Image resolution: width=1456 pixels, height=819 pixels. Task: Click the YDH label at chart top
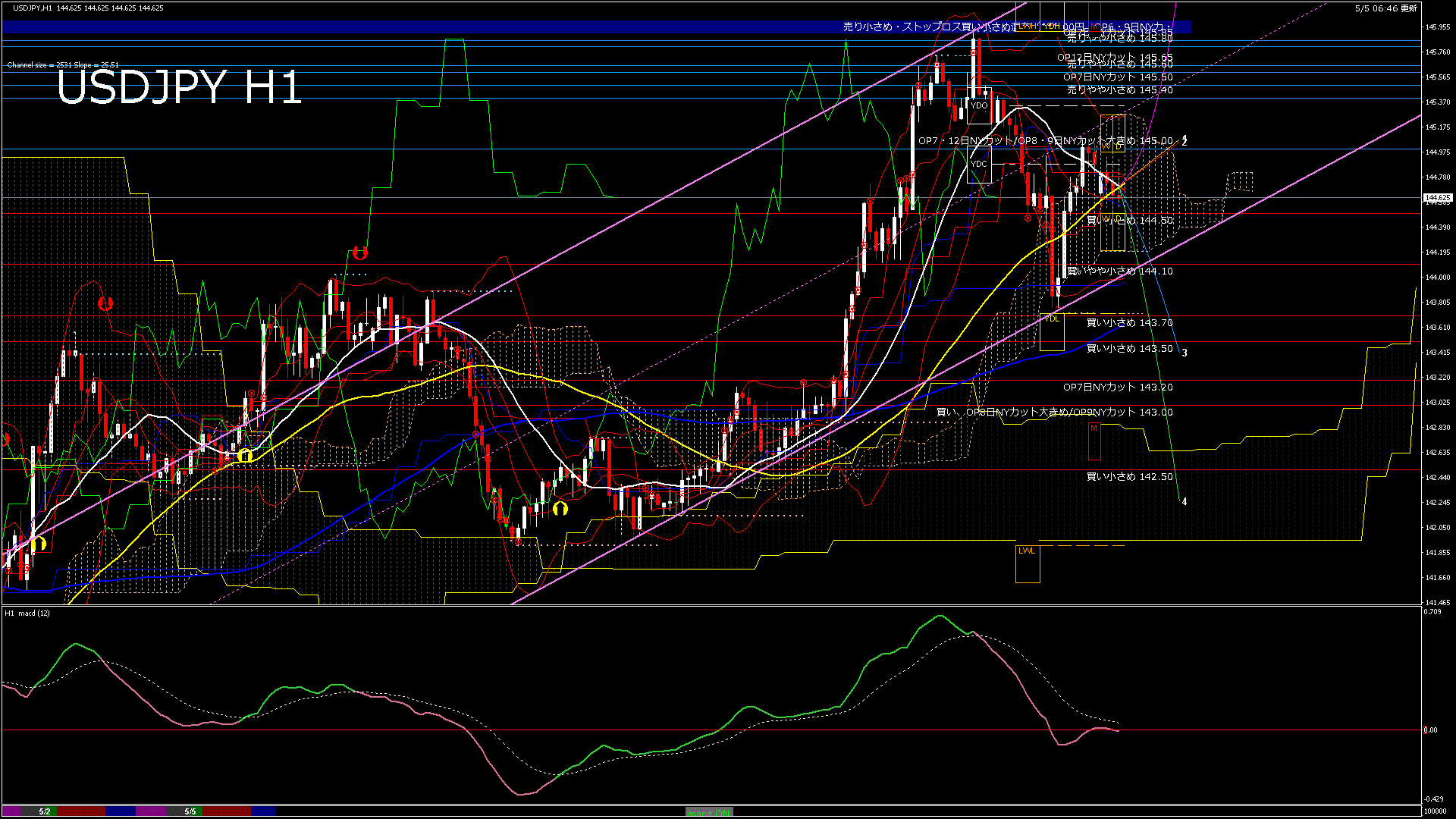[1052, 26]
